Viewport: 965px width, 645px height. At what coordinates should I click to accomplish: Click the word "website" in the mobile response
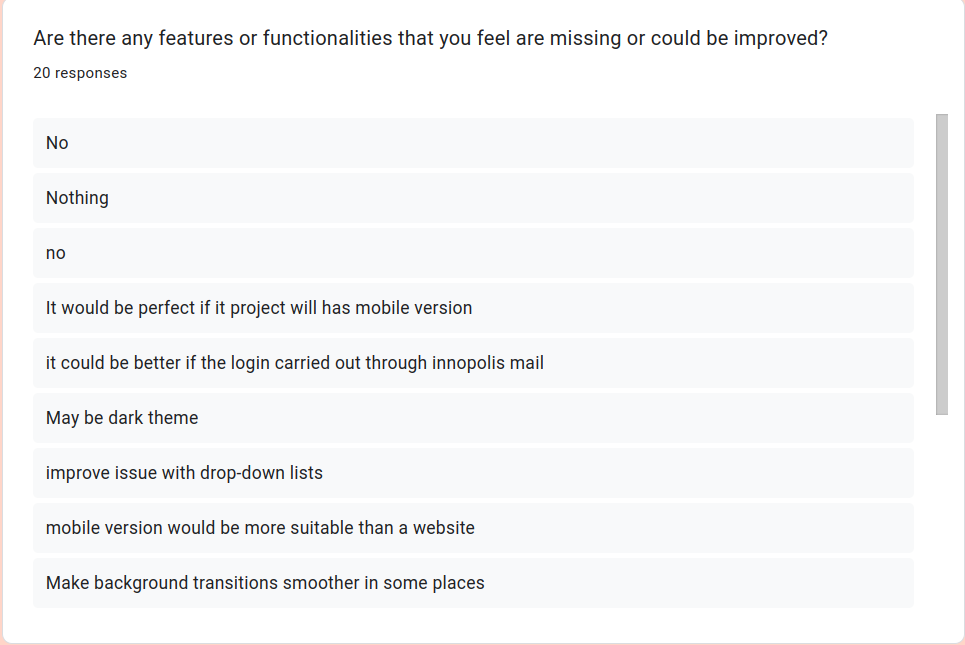pyautogui.click(x=443, y=528)
